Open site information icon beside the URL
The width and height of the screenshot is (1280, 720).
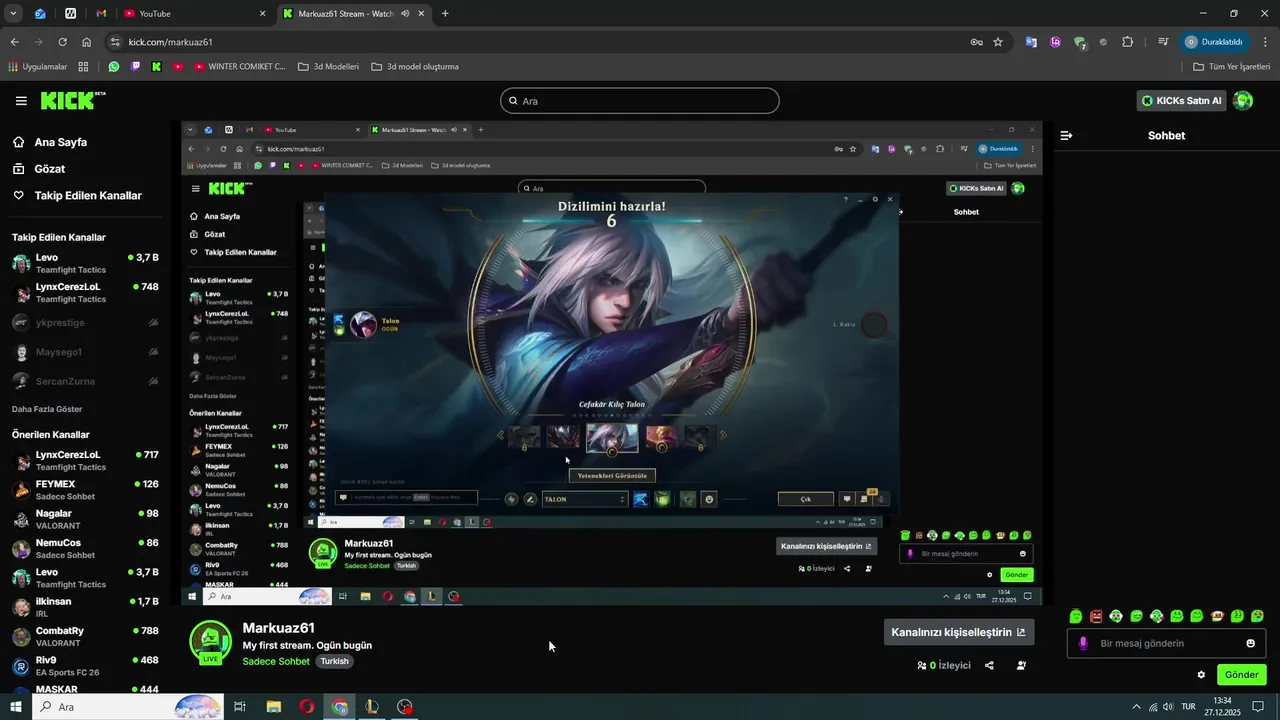point(115,42)
